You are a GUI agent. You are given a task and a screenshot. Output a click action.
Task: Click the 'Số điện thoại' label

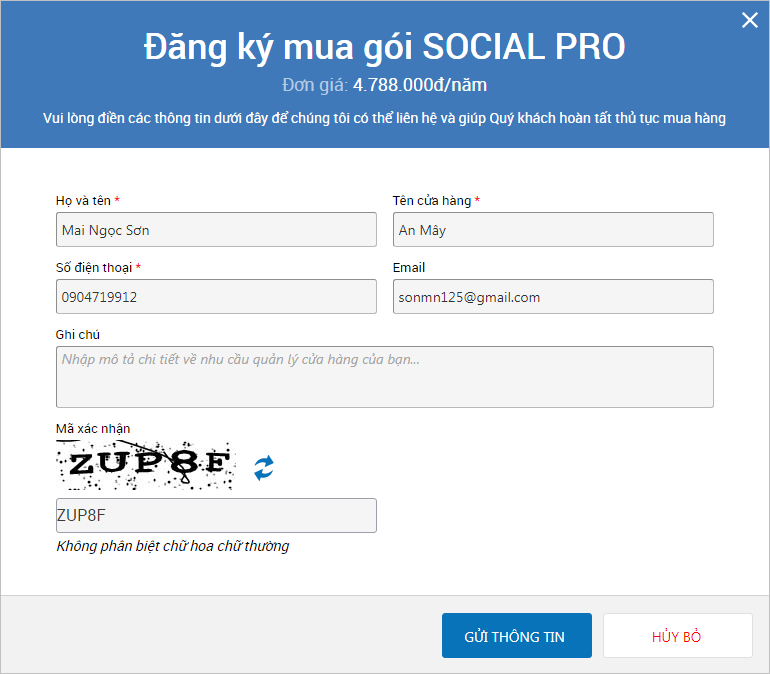pyautogui.click(x=94, y=268)
